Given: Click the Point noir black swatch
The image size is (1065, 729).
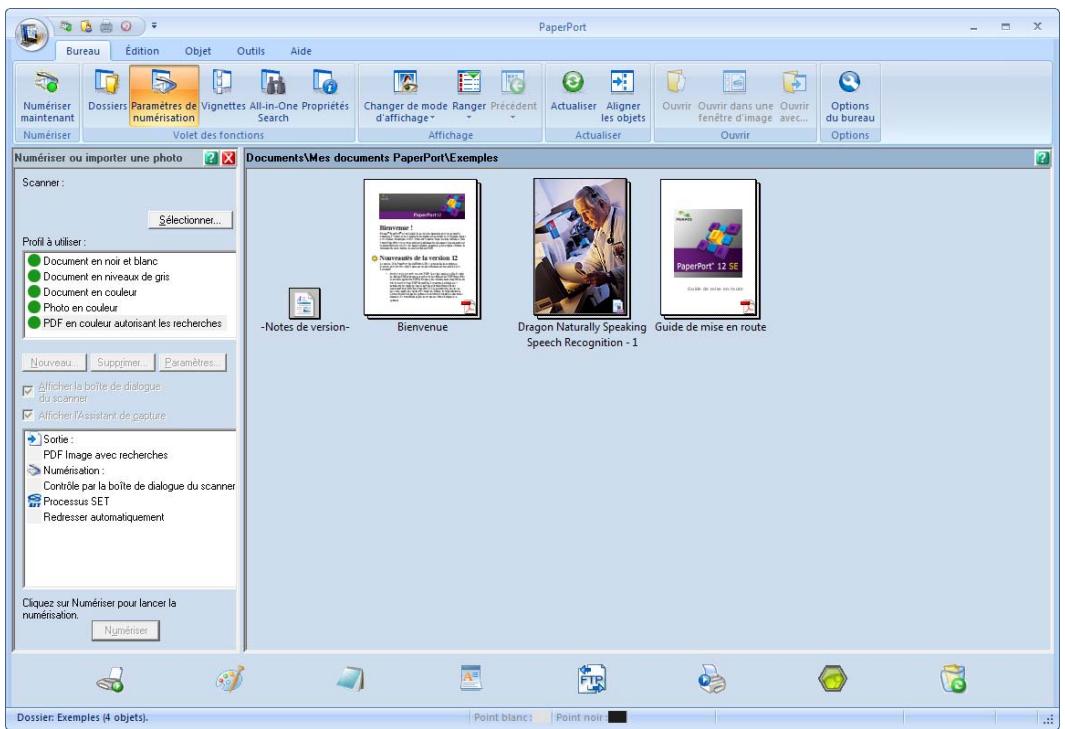Looking at the screenshot, I should [617, 717].
